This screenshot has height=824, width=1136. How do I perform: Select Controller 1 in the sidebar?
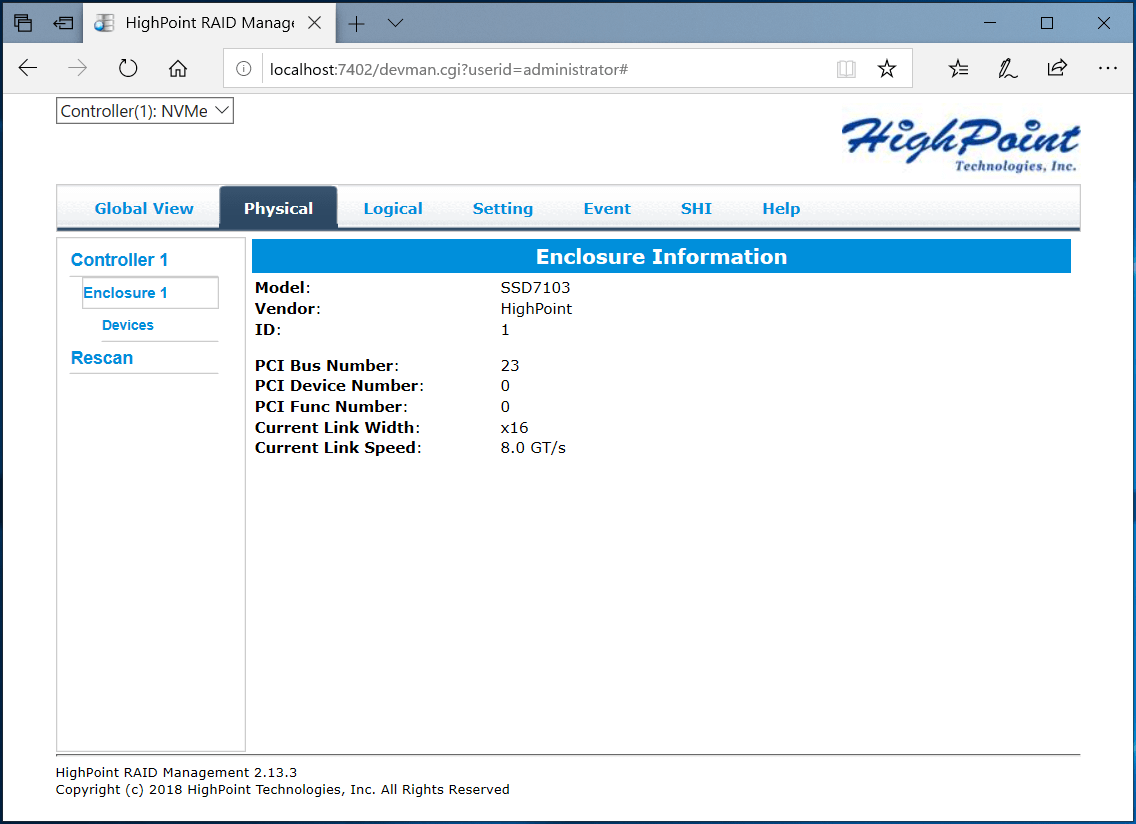(119, 259)
